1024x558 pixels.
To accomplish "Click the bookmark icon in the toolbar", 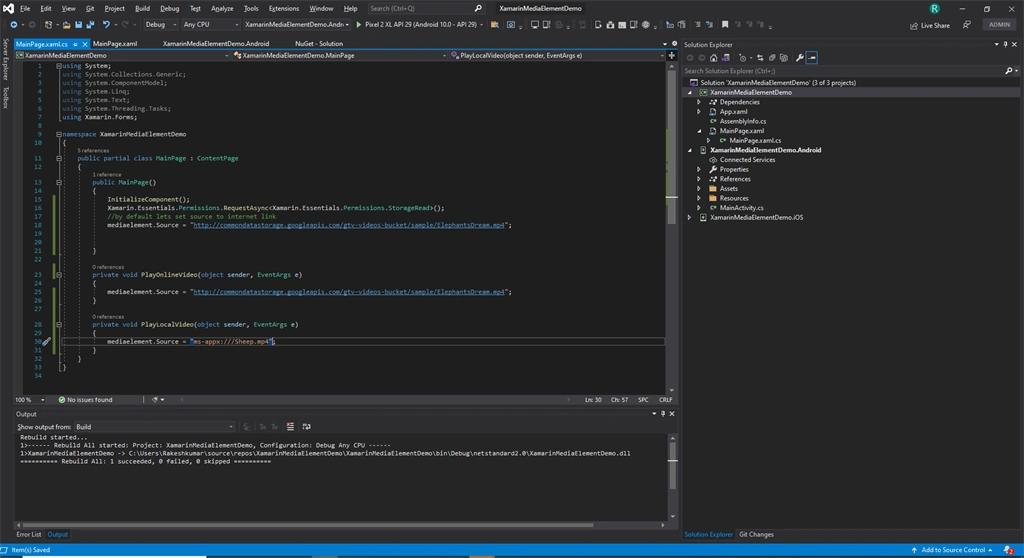I will (725, 25).
